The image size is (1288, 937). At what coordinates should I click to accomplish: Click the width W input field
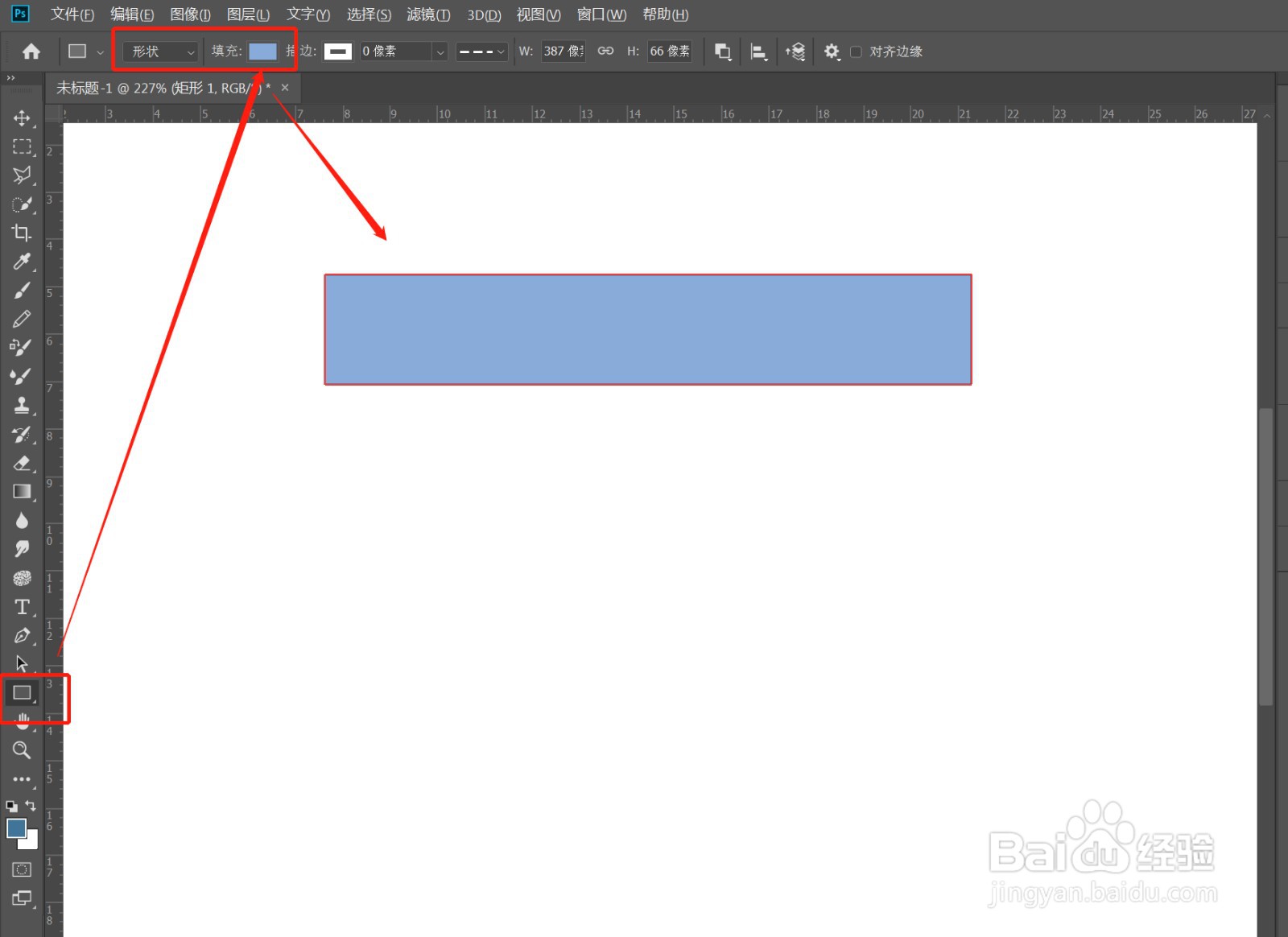563,52
